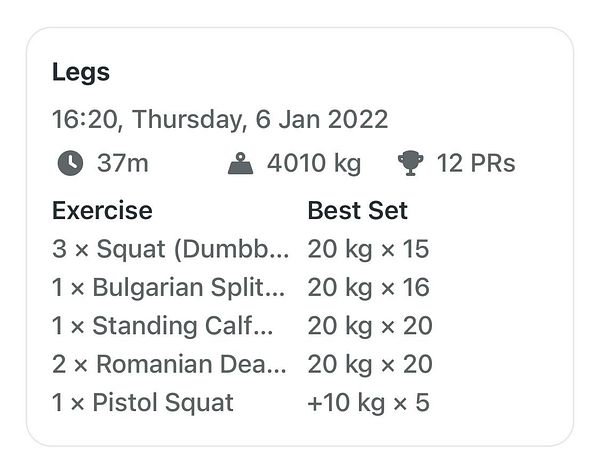Click the clock duration icon
Image resolution: width=600 pixels, height=458 pixels.
(70, 163)
